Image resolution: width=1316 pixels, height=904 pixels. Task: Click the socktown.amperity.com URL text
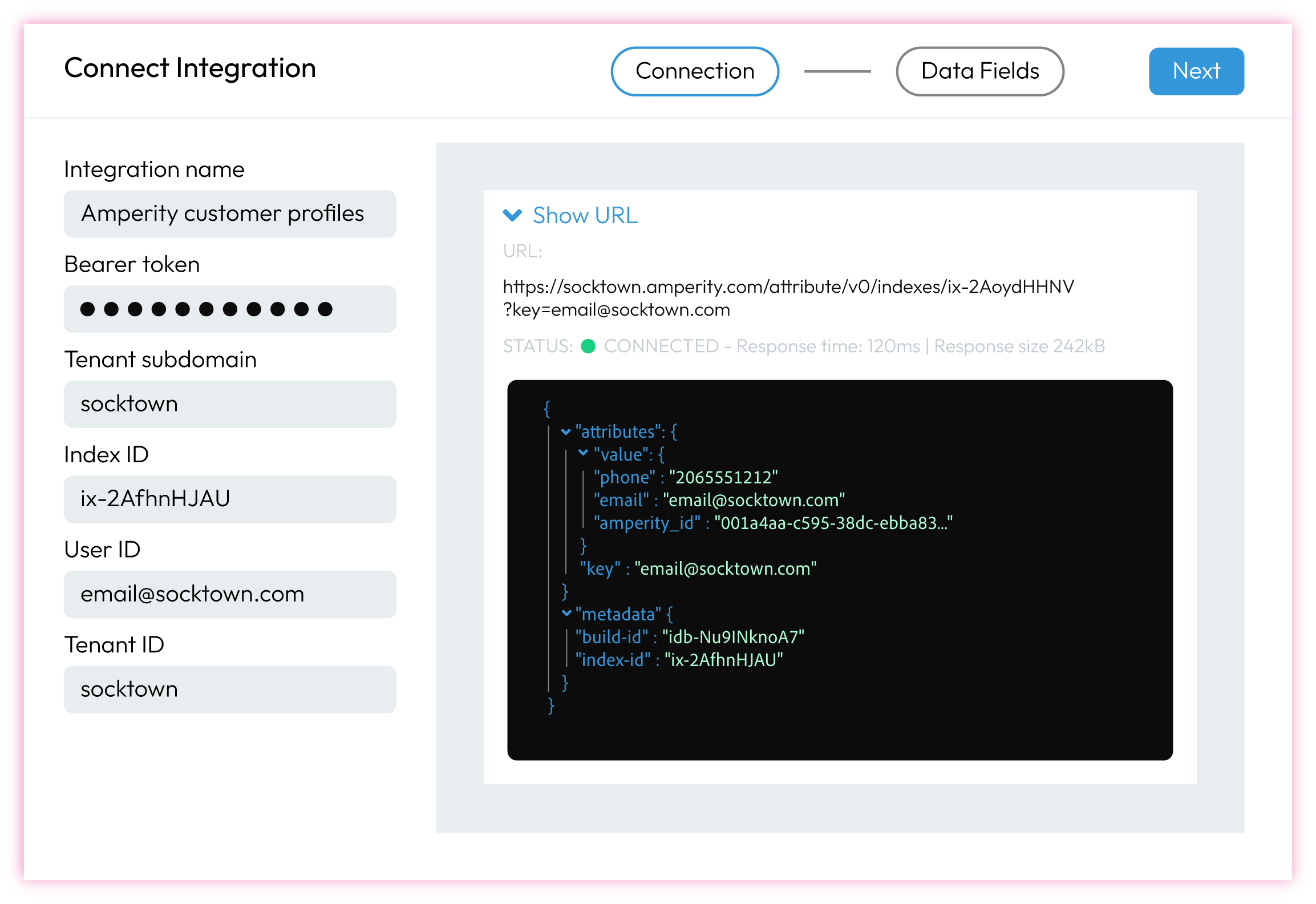click(788, 286)
